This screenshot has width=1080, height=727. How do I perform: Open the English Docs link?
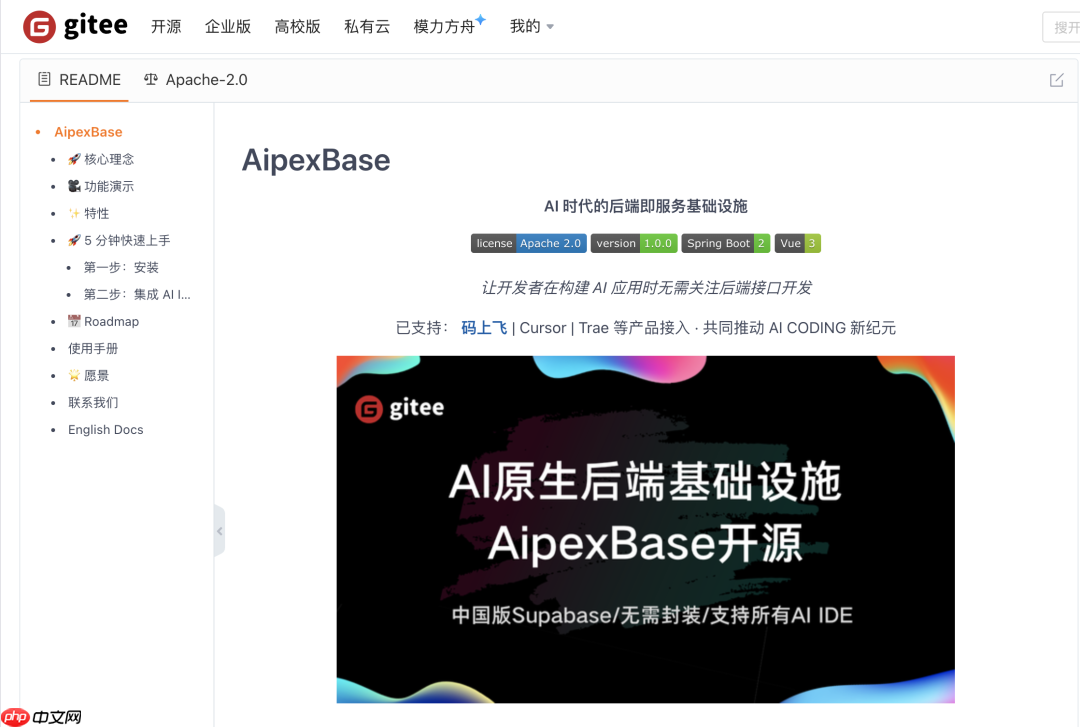pyautogui.click(x=105, y=429)
